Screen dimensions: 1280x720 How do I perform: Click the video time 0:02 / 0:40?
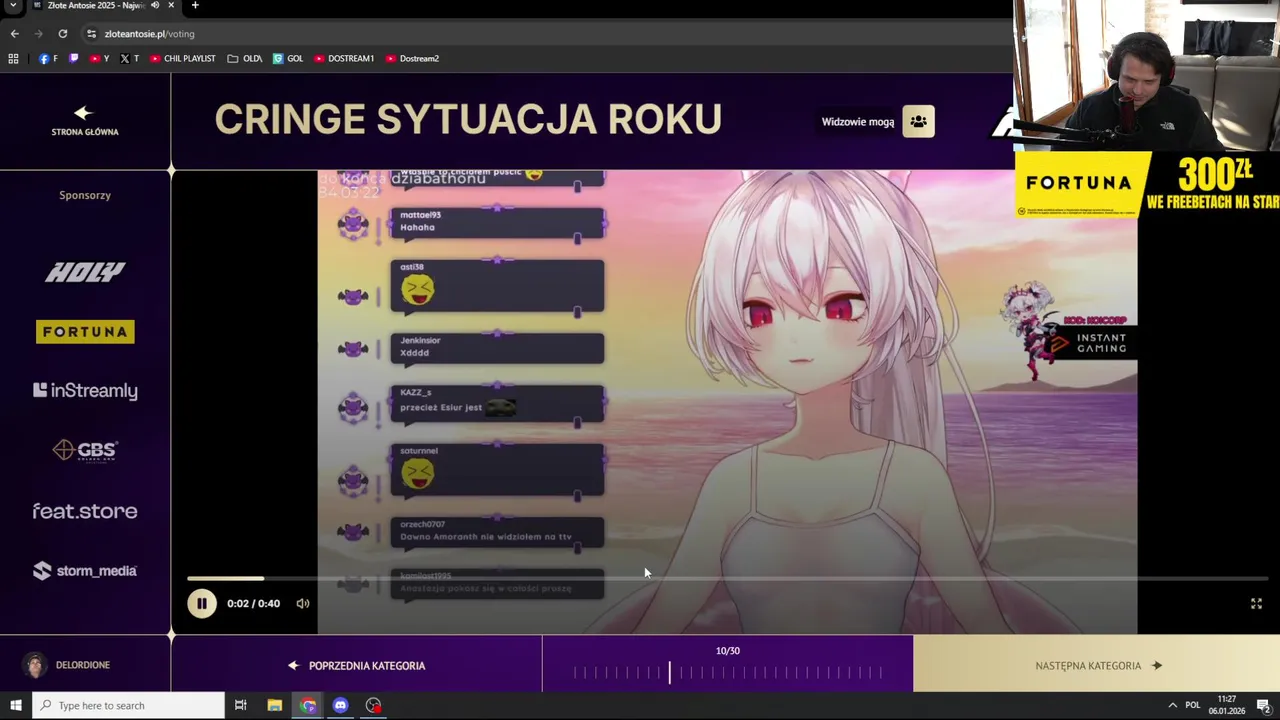click(x=253, y=603)
